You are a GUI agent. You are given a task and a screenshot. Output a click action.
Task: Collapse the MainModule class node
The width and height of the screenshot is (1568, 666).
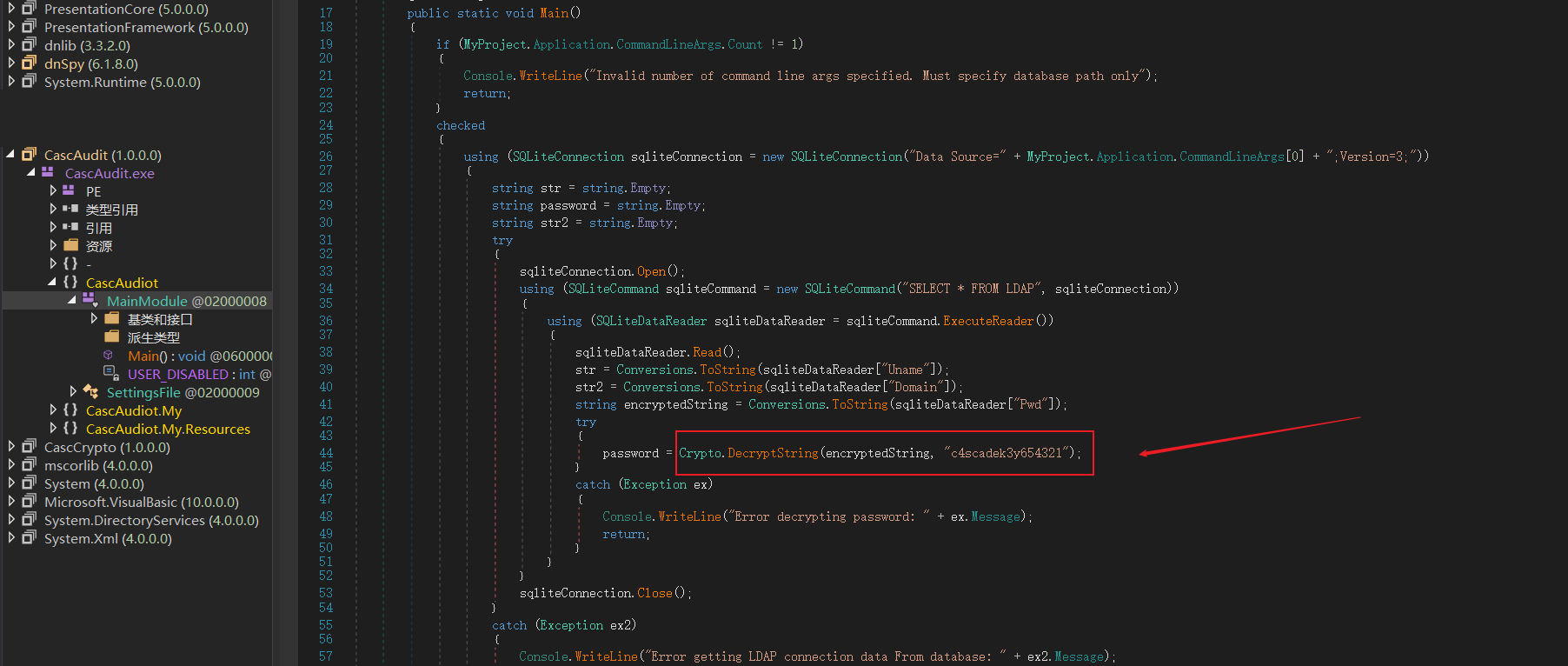[72, 301]
